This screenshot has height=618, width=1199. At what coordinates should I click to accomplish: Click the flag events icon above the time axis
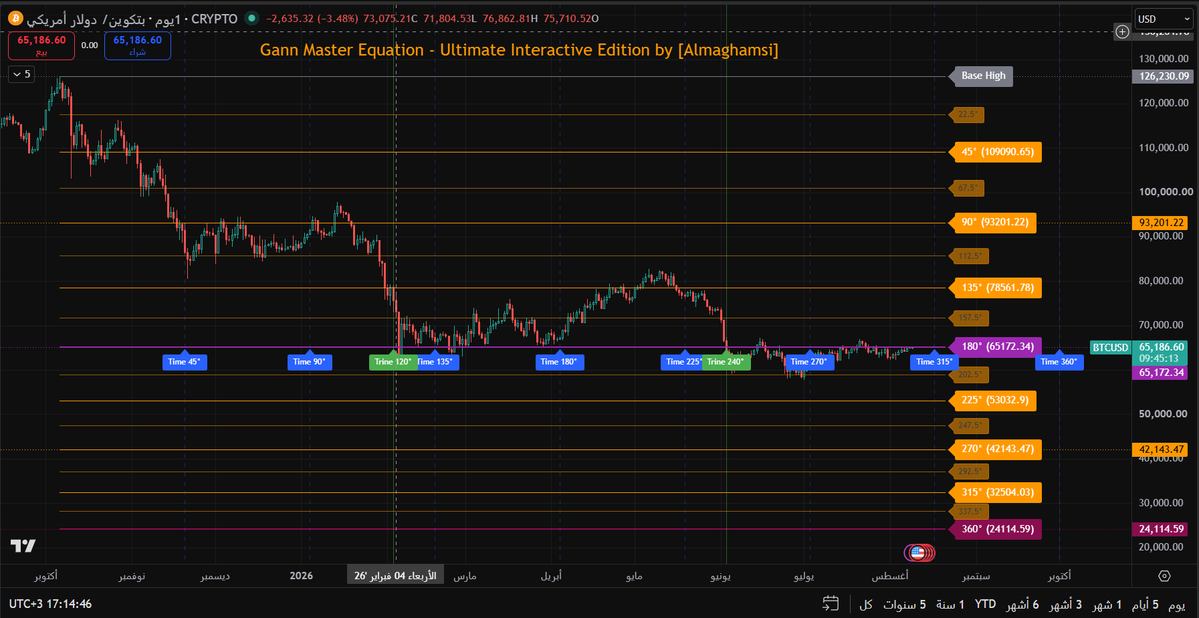(x=919, y=552)
